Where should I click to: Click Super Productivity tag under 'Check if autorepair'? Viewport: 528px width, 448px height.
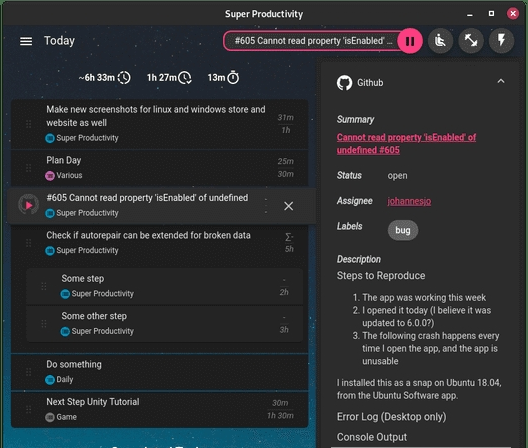tap(82, 251)
